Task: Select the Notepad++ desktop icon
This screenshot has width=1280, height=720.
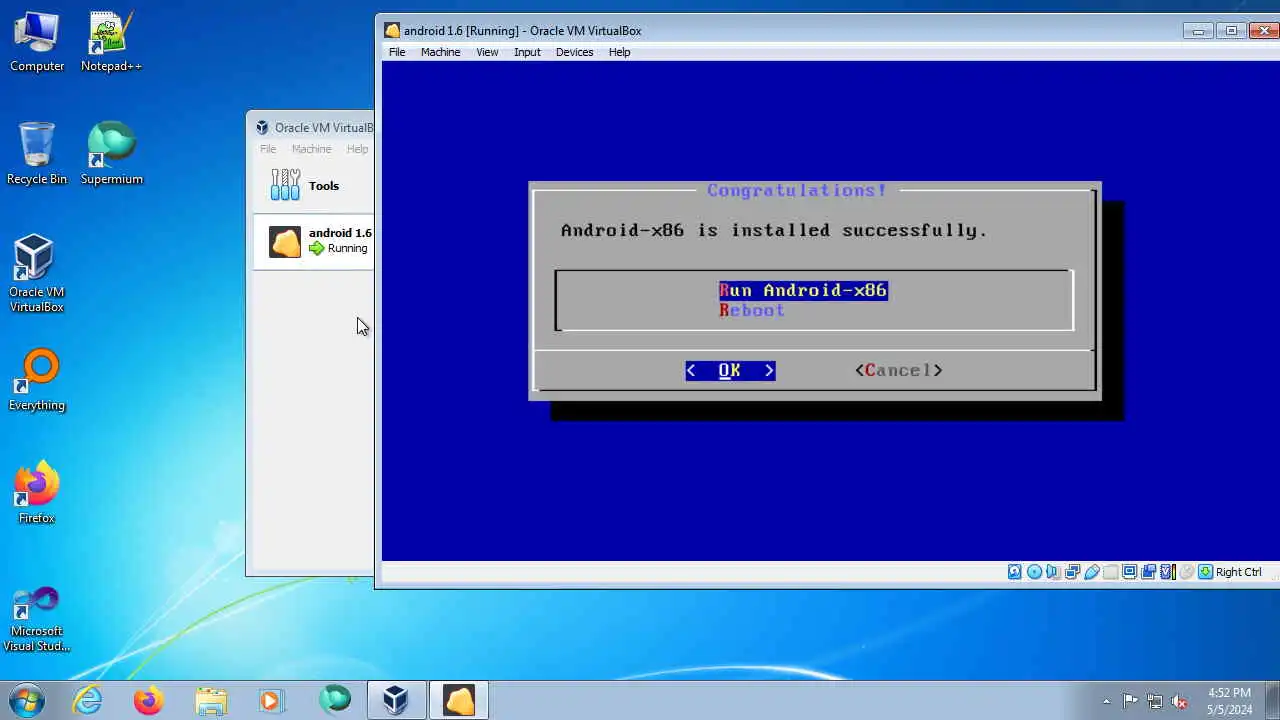Action: (111, 42)
